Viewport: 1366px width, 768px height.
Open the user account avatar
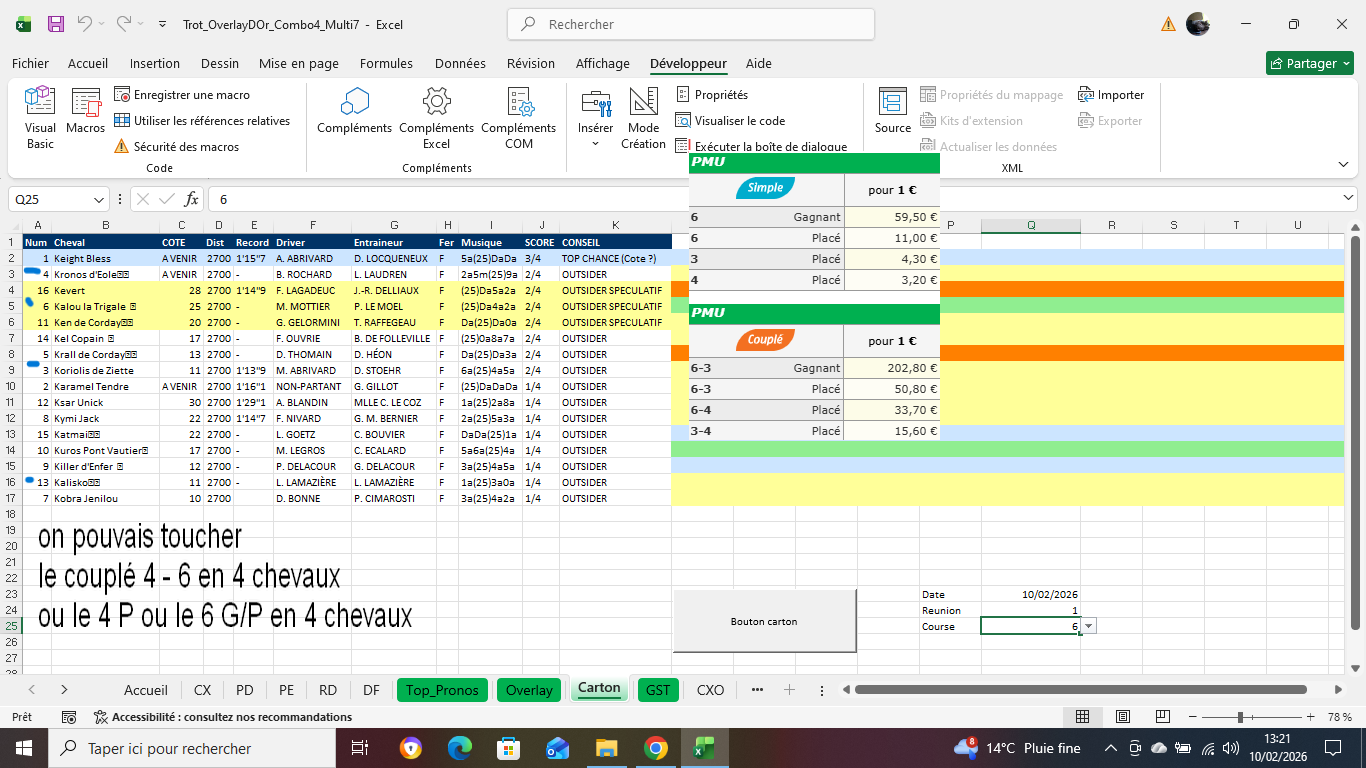[x=1198, y=24]
